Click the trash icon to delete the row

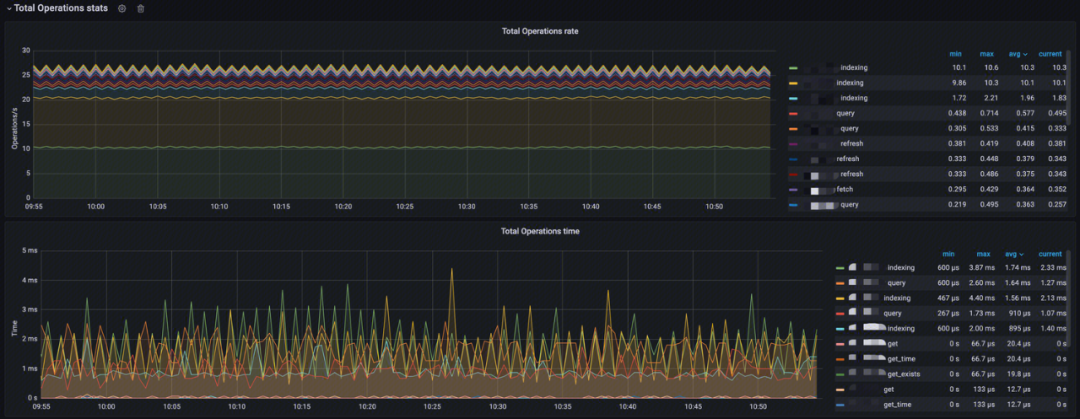(x=141, y=8)
